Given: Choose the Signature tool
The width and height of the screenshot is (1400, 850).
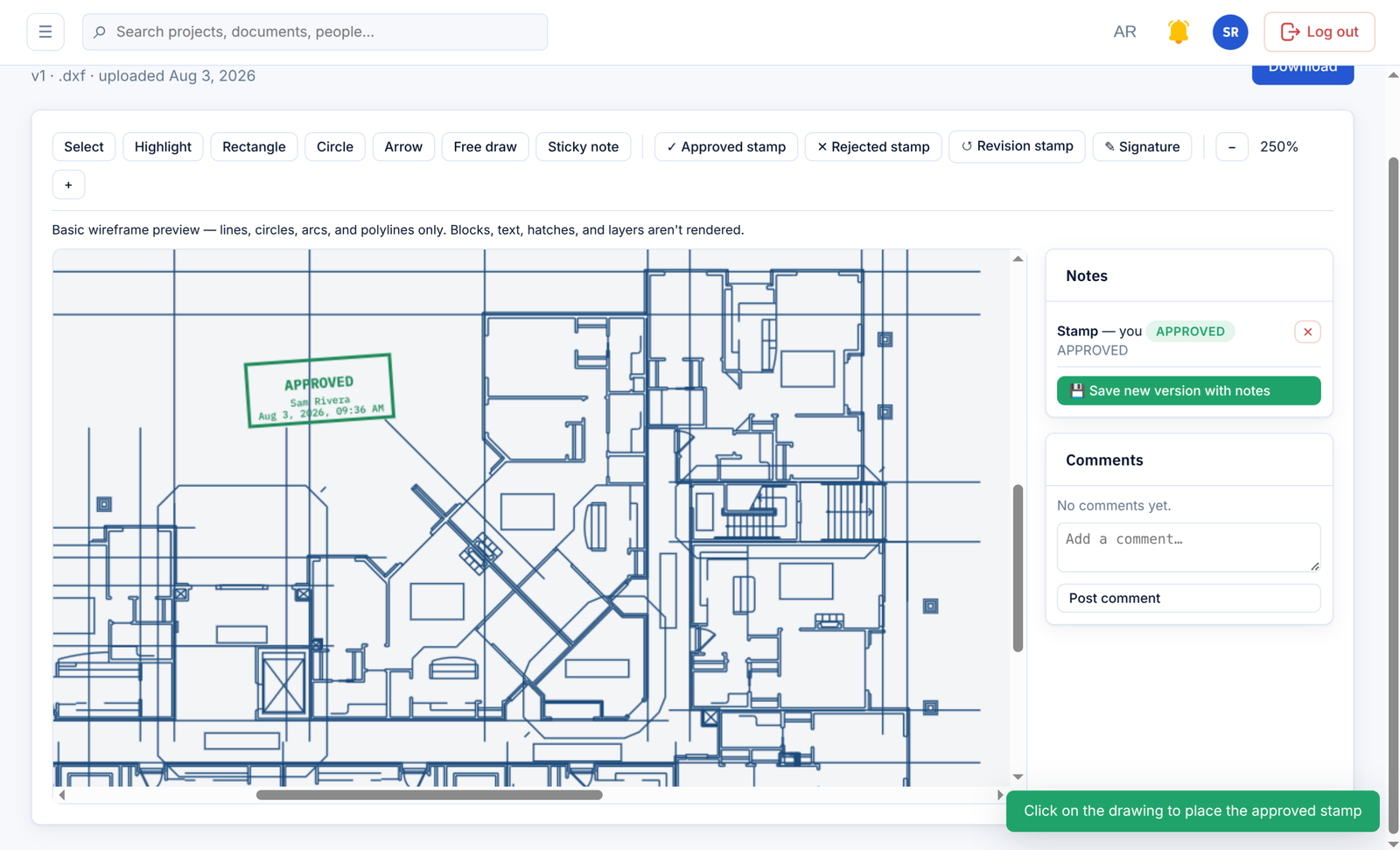Looking at the screenshot, I should 1142,147.
